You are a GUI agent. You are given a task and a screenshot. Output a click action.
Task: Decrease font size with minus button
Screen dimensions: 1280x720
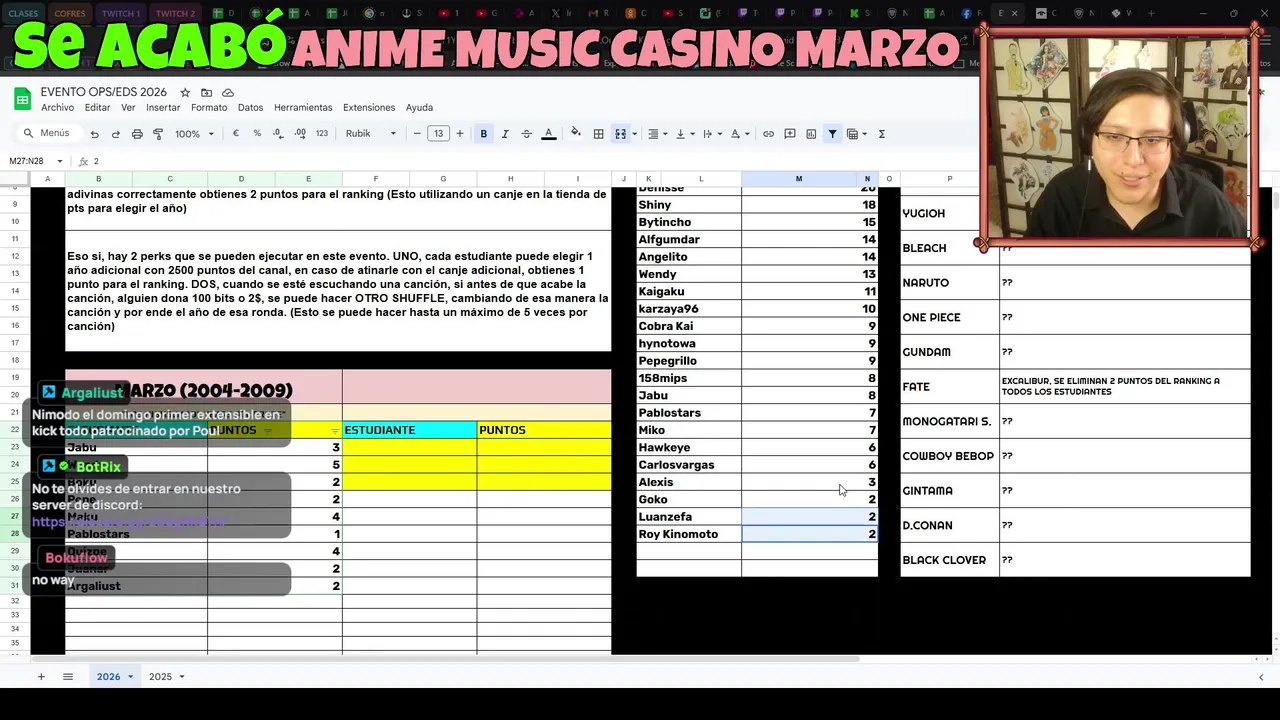(417, 134)
